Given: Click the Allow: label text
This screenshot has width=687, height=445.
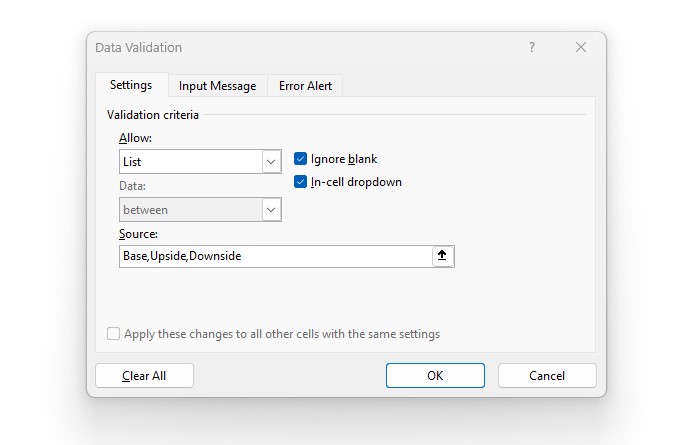Looking at the screenshot, I should click(x=135, y=137).
